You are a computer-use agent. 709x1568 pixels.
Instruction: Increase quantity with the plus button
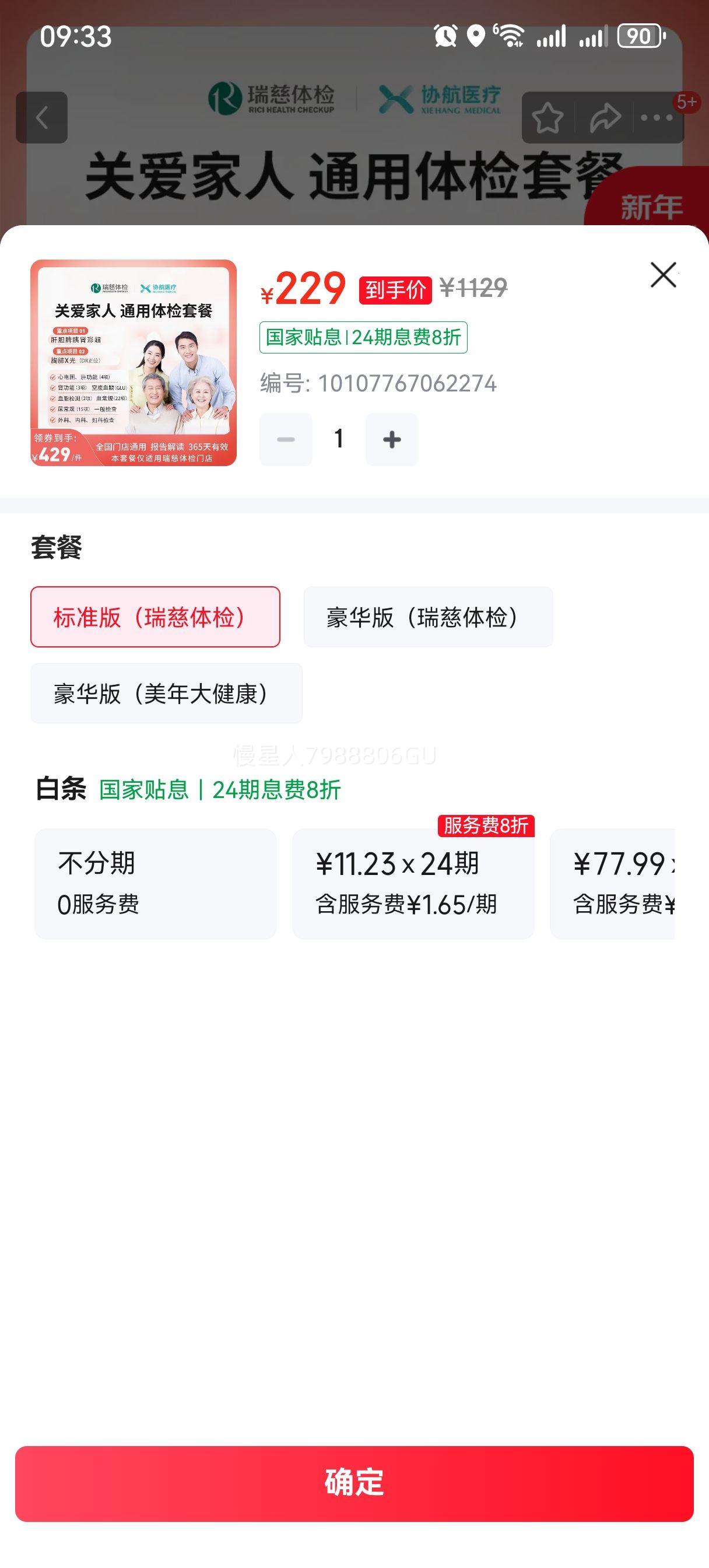click(x=392, y=439)
